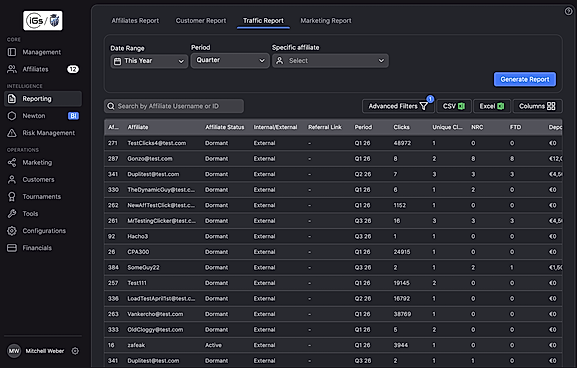The width and height of the screenshot is (577, 368).
Task: Switch to the Affiliates Report tab
Action: pos(135,21)
